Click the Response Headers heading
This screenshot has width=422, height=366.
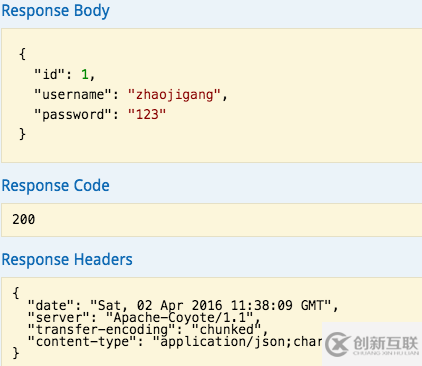(67, 259)
